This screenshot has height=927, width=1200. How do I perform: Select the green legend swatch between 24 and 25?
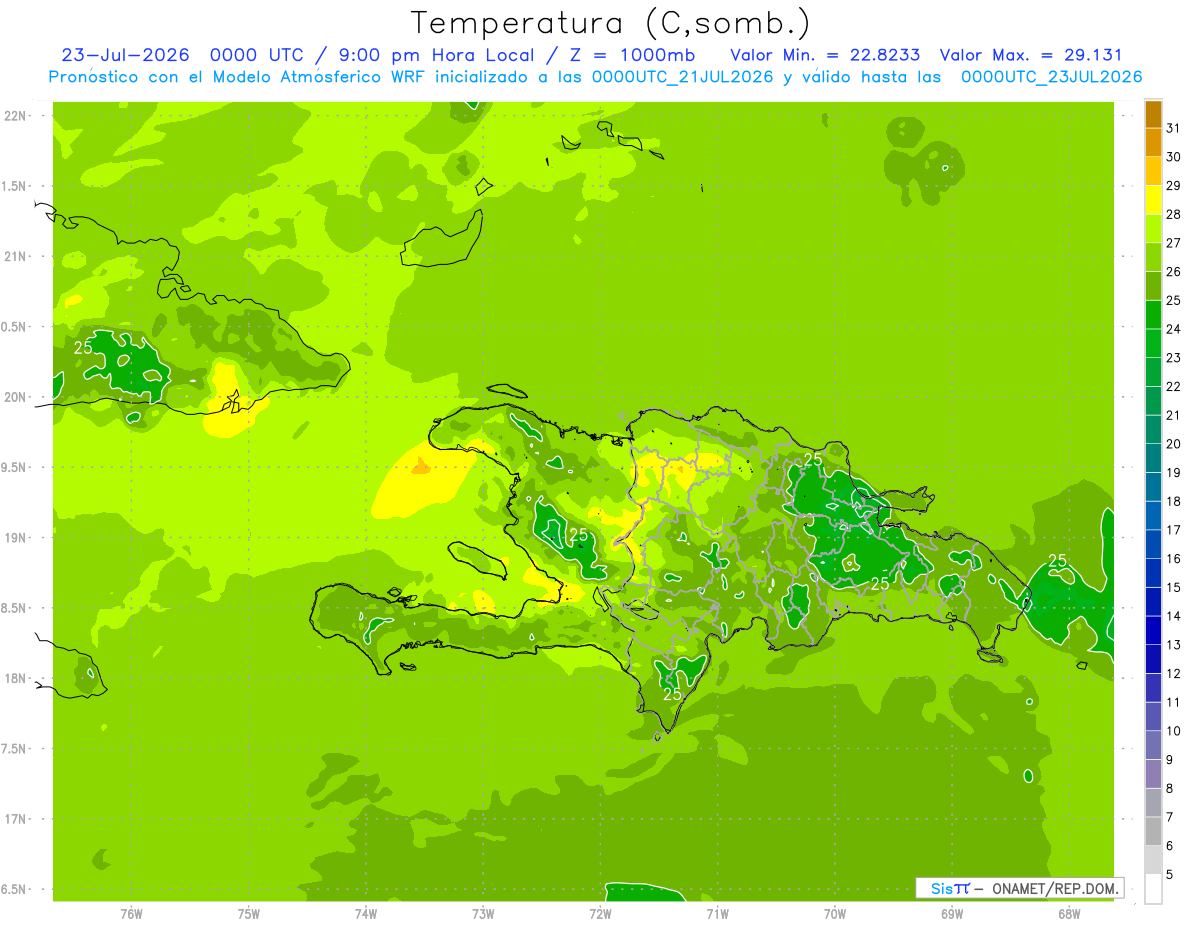pyautogui.click(x=1153, y=314)
